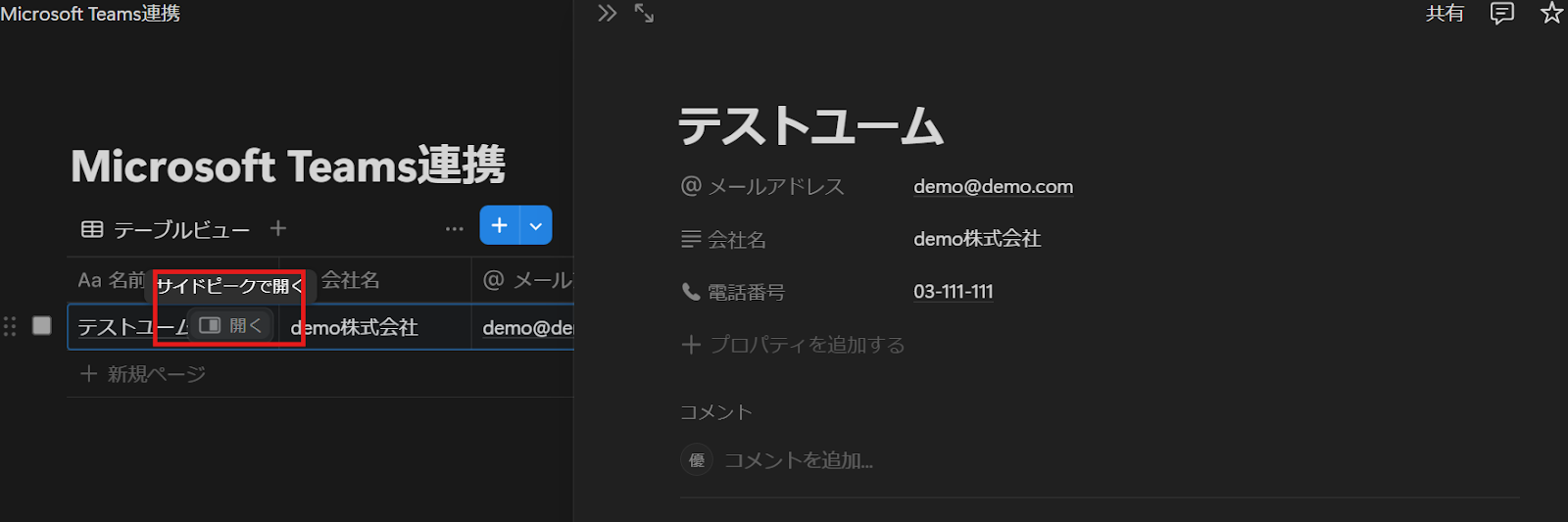The width and height of the screenshot is (1568, 522).
Task: Click the Microsoft Teams連携 breadcrumb title
Action: click(x=90, y=14)
